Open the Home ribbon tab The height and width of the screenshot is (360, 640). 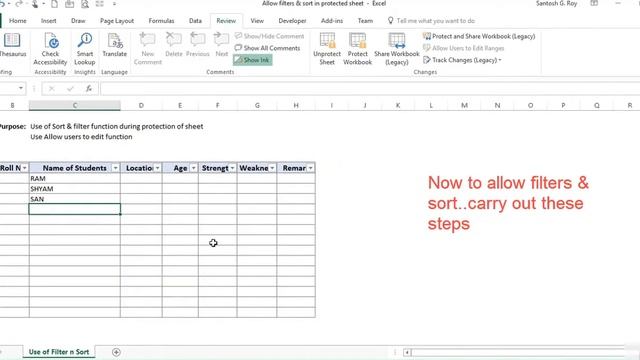pyautogui.click(x=18, y=20)
